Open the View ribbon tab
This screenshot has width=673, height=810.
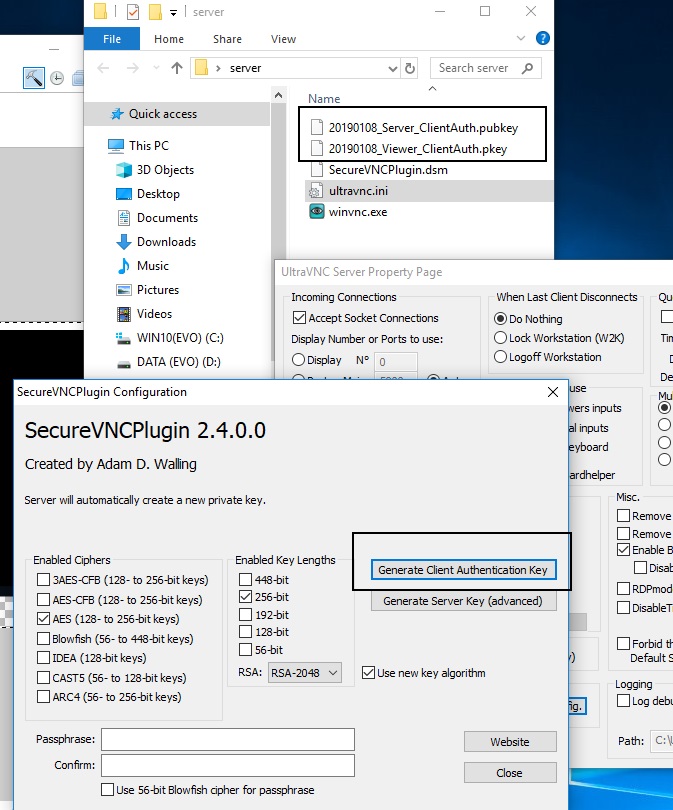point(283,39)
